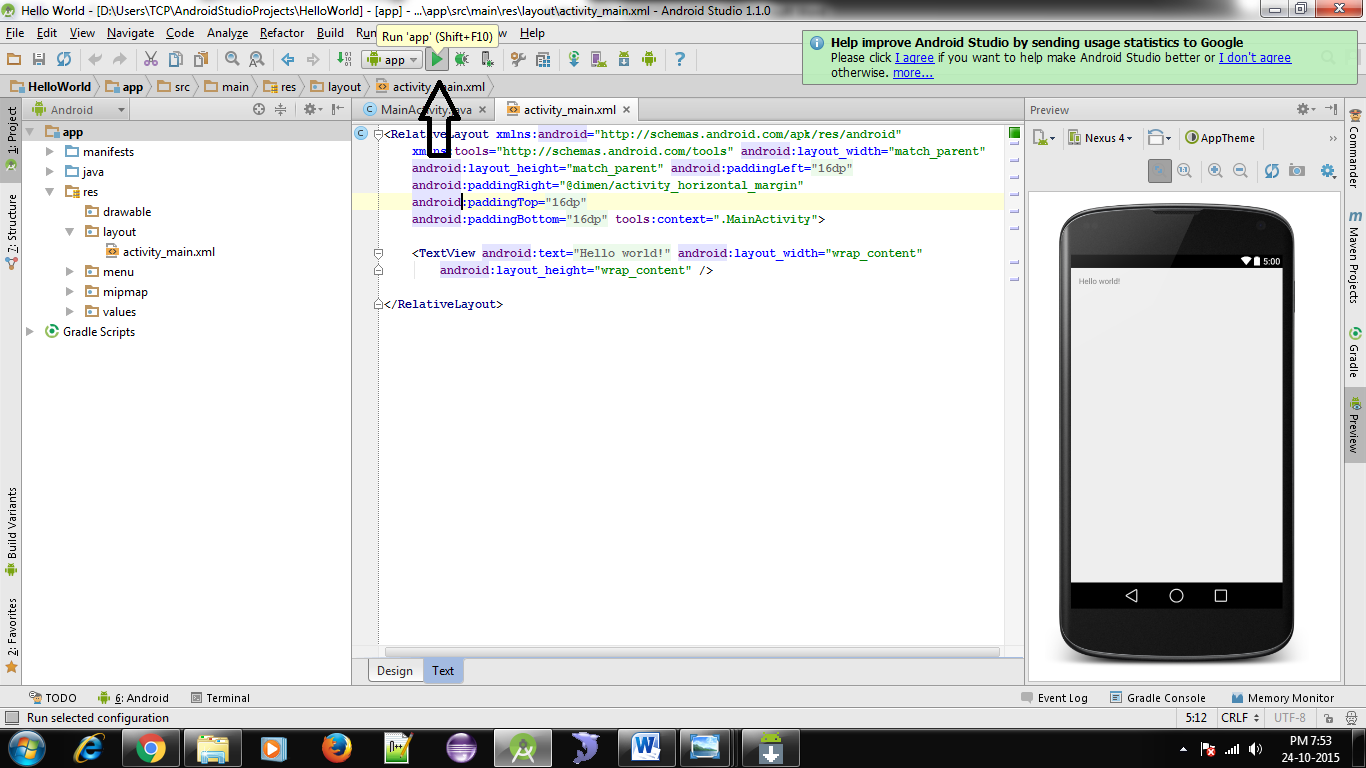The width and height of the screenshot is (1366, 768).
Task: Click the Paste toolbar icon
Action: tap(200, 60)
